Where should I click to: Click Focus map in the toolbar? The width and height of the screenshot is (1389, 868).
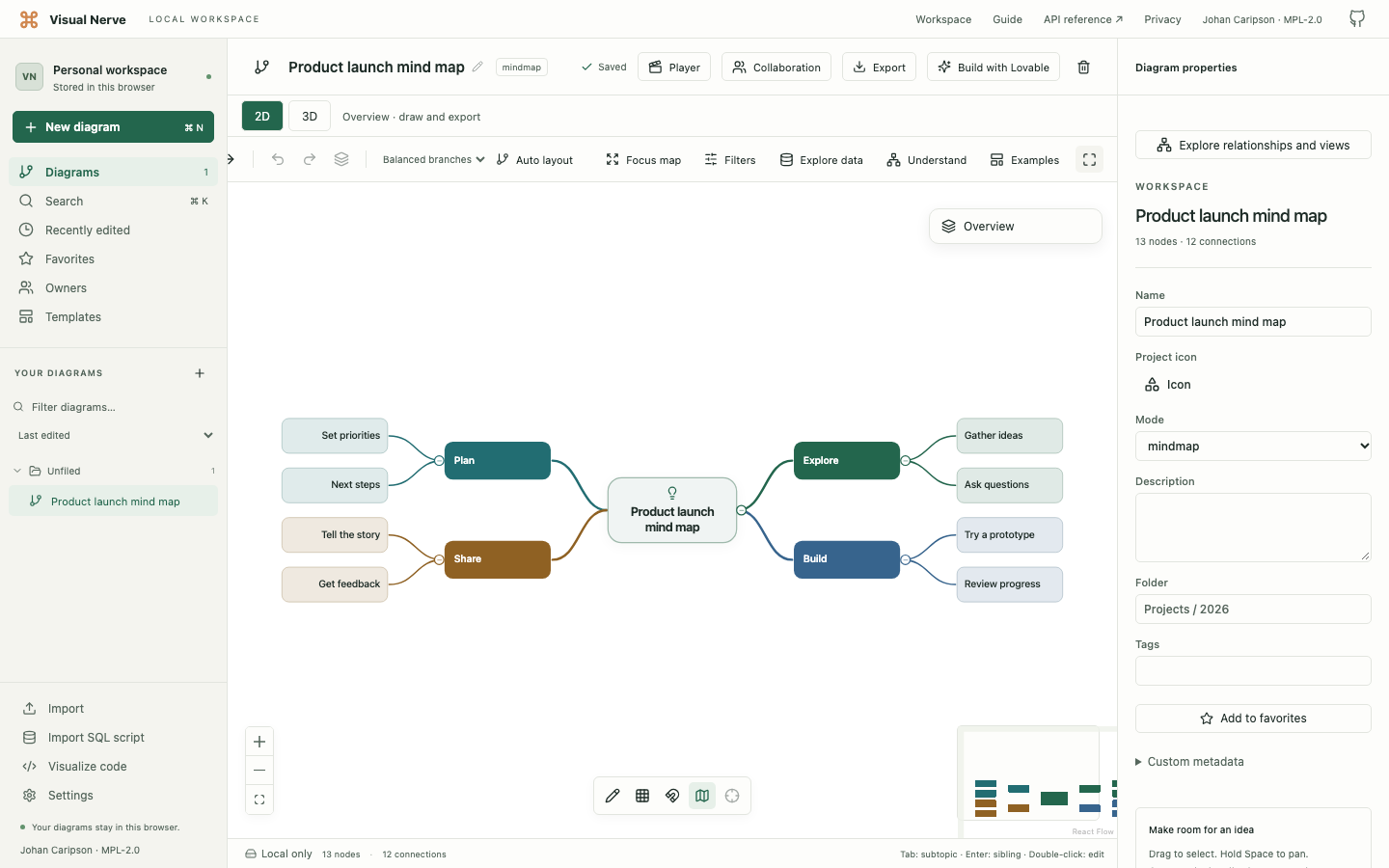(x=643, y=160)
